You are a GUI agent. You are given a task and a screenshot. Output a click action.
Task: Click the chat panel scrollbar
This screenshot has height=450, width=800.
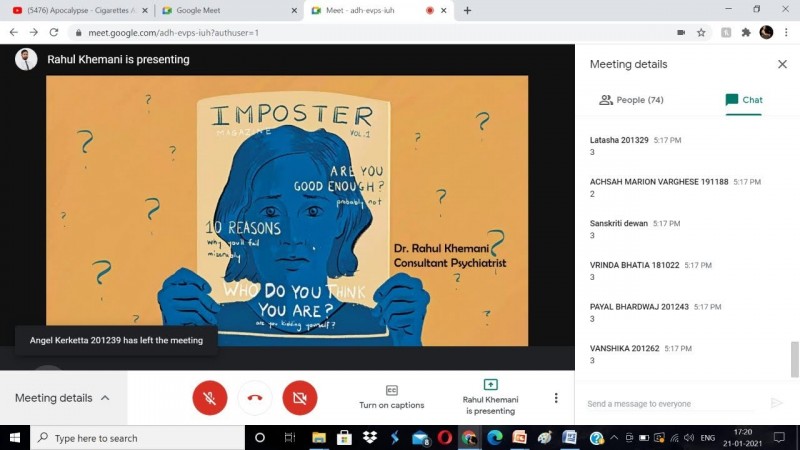(x=794, y=359)
